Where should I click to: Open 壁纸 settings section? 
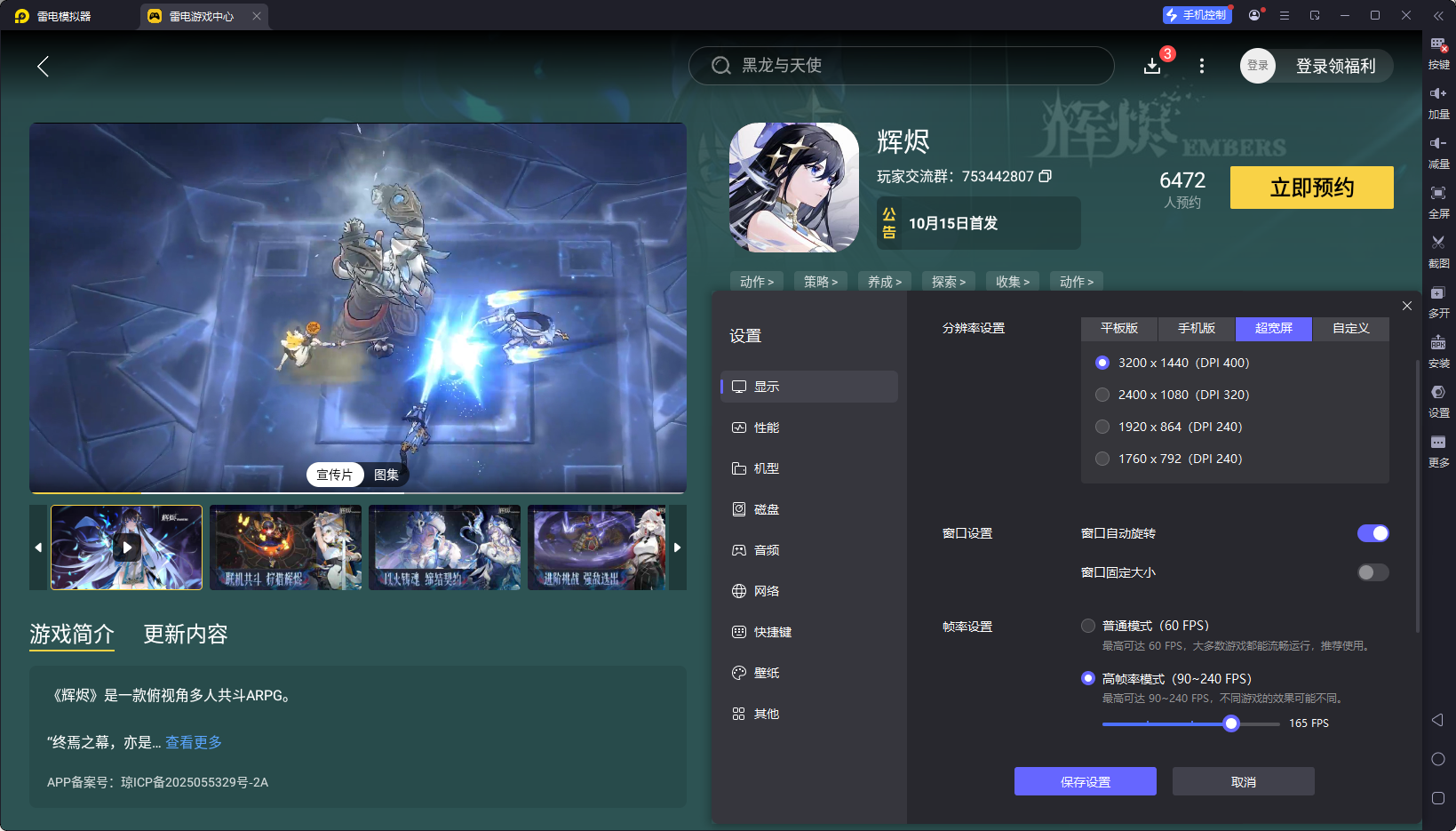809,673
